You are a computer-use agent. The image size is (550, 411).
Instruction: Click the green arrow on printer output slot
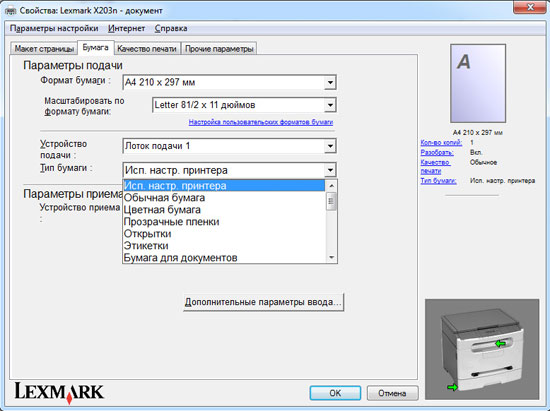coord(500,344)
